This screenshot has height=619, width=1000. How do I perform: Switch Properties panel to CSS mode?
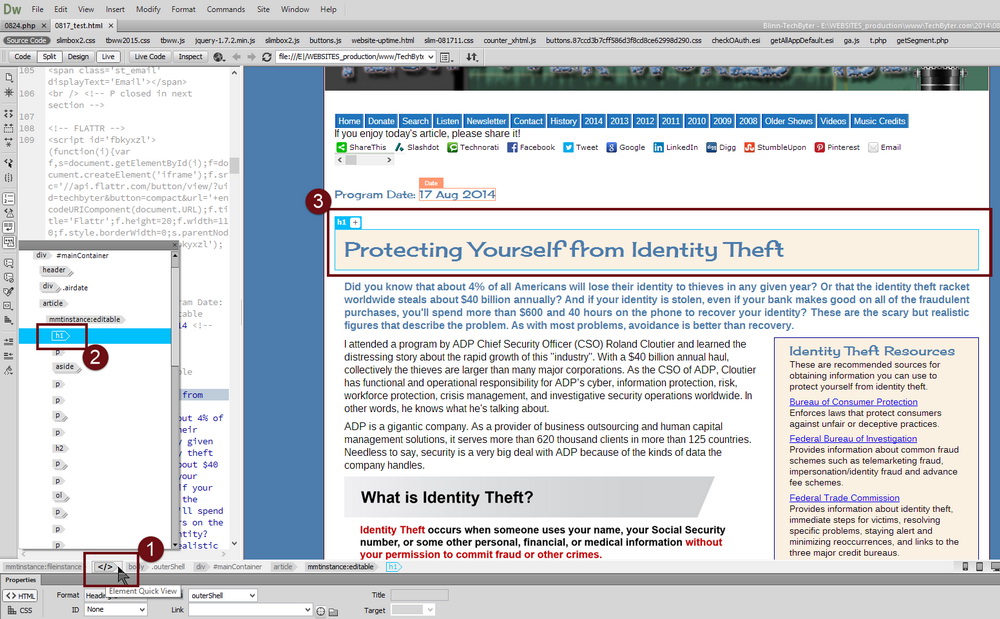point(20,609)
